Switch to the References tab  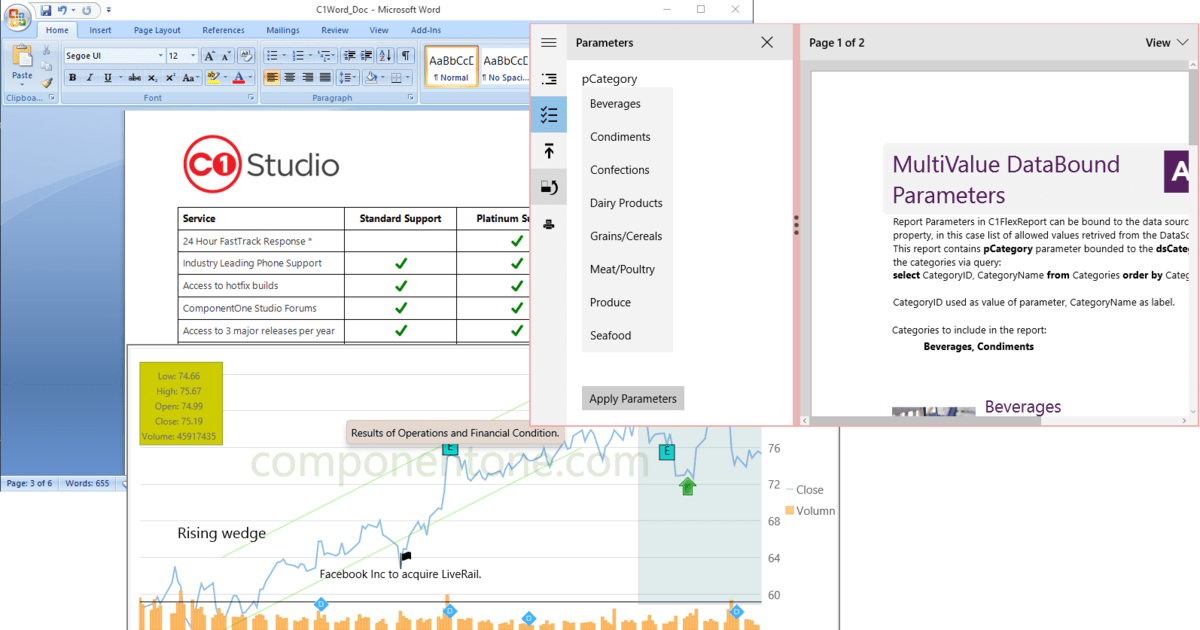coord(223,30)
